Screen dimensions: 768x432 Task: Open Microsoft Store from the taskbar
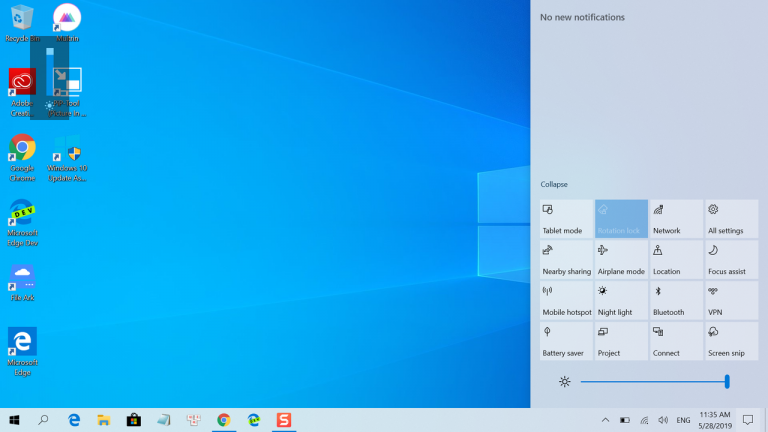pyautogui.click(x=134, y=420)
